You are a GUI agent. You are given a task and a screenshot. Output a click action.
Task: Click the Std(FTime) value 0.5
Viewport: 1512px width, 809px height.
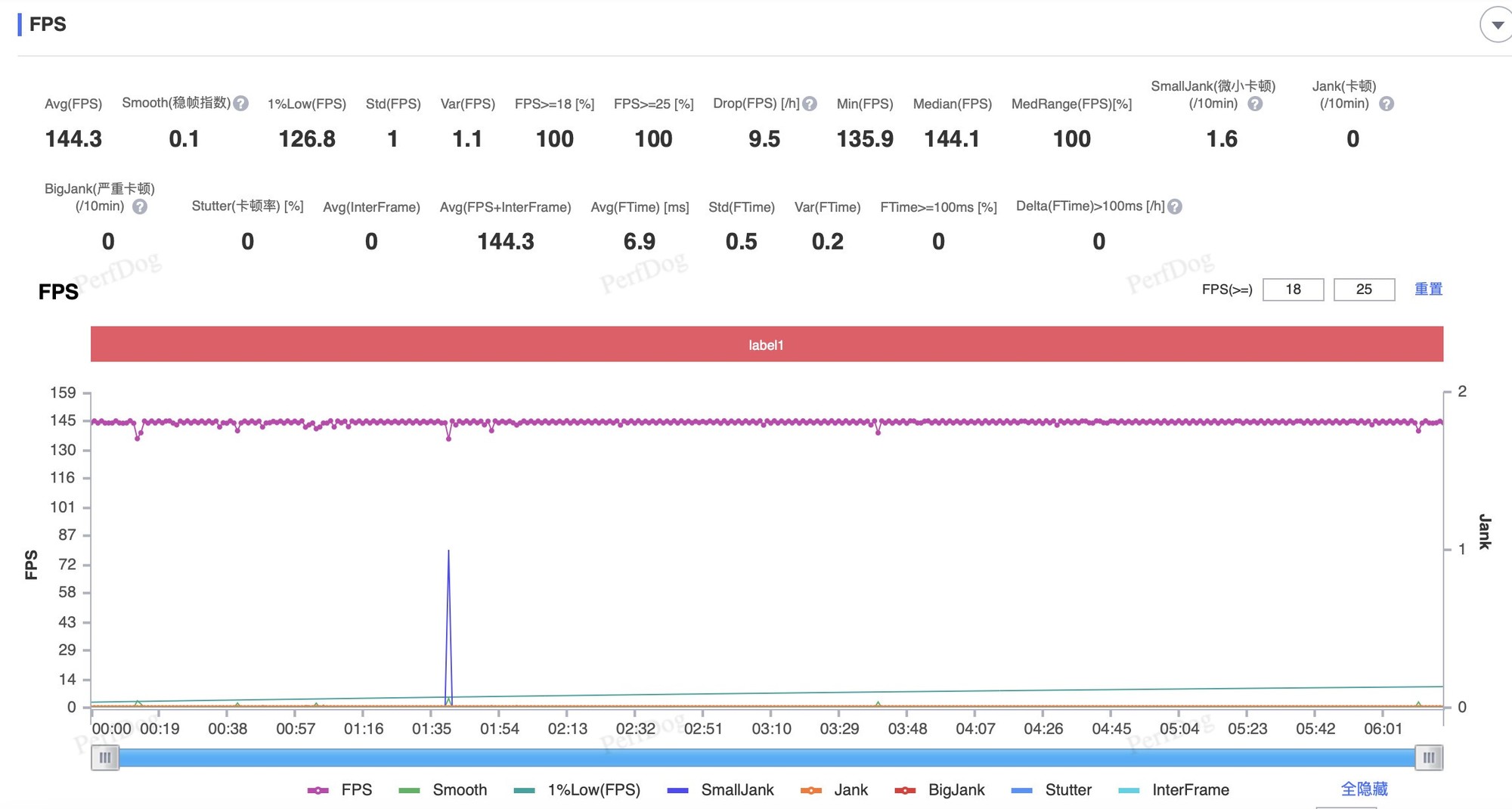(742, 242)
